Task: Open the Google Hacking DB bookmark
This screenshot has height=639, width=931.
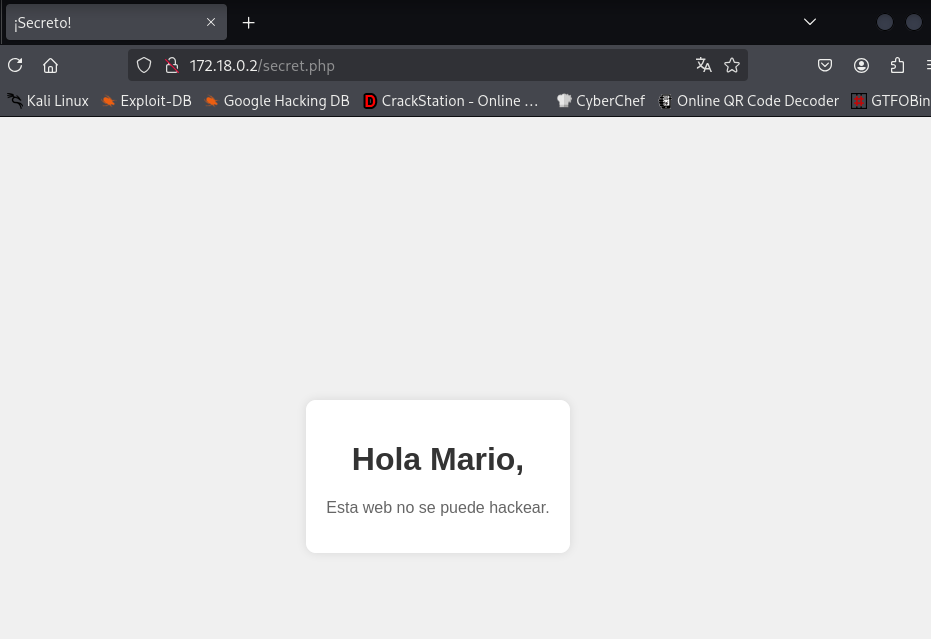Action: point(277,101)
